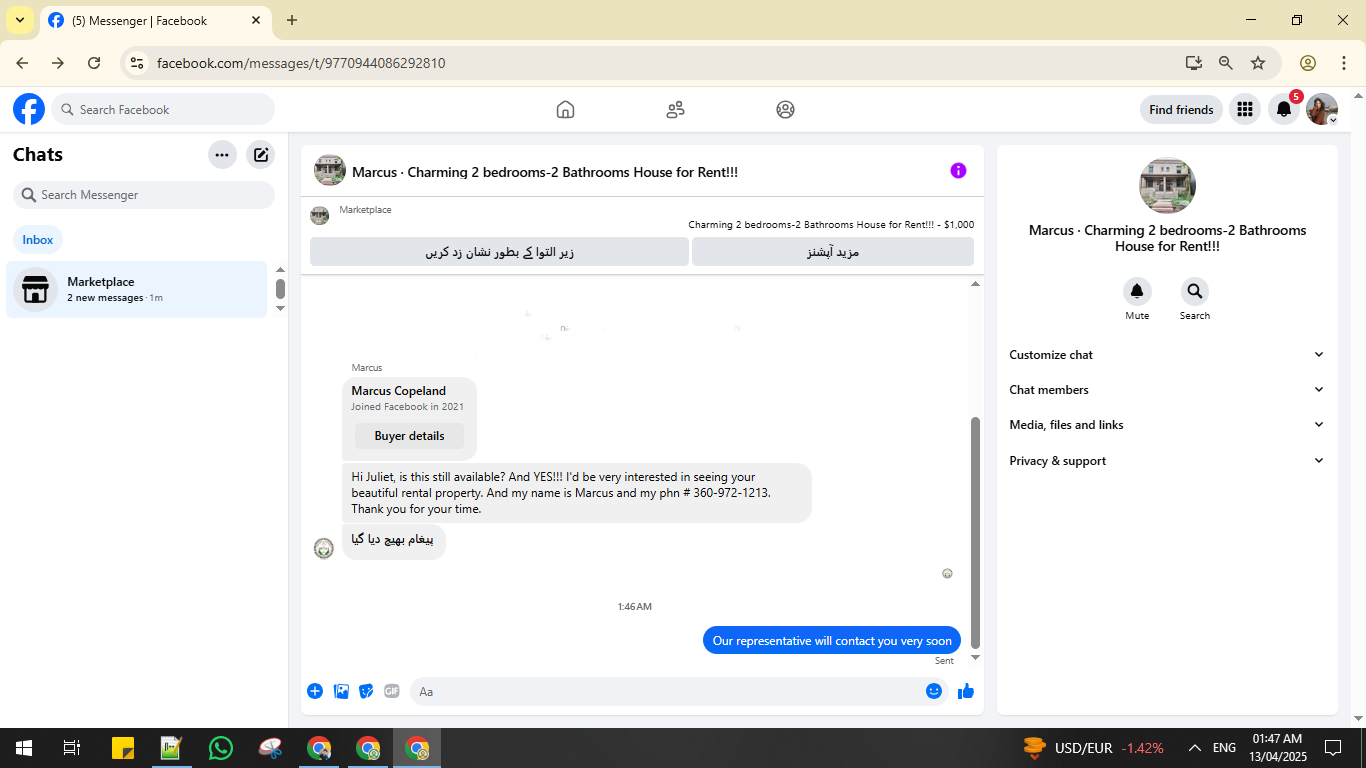Click the زیر التوا کے بطور نشان زد کریں button

(x=499, y=252)
